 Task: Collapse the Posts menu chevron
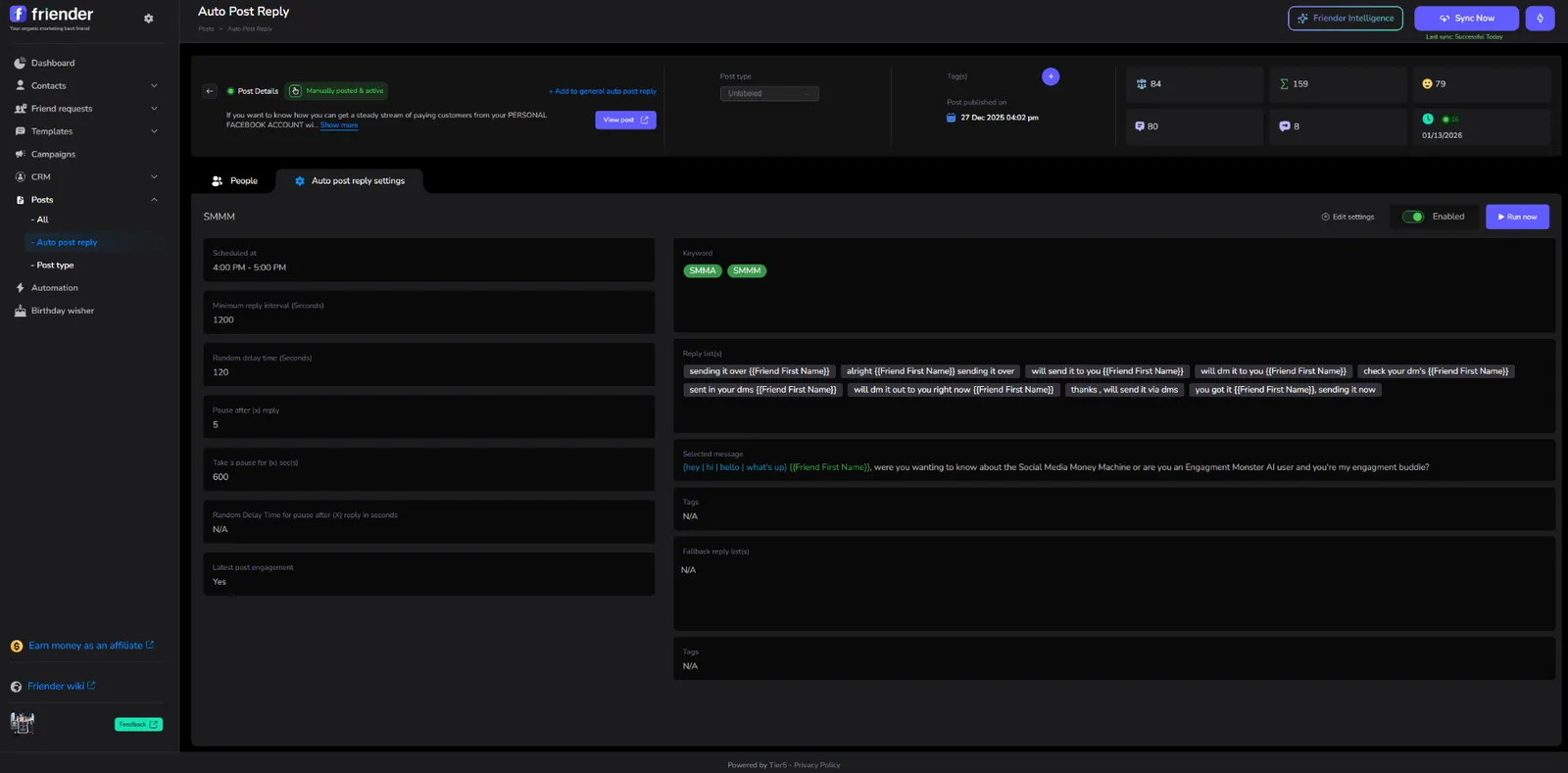154,200
